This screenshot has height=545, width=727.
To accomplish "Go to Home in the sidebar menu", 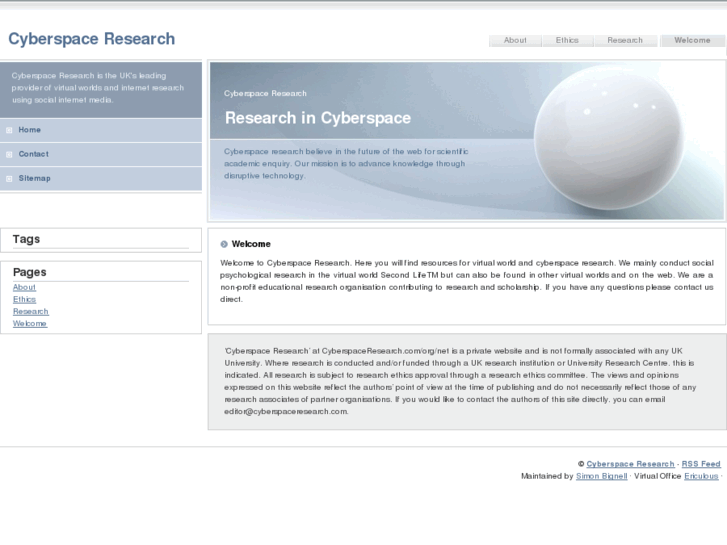I will pyautogui.click(x=101, y=130).
